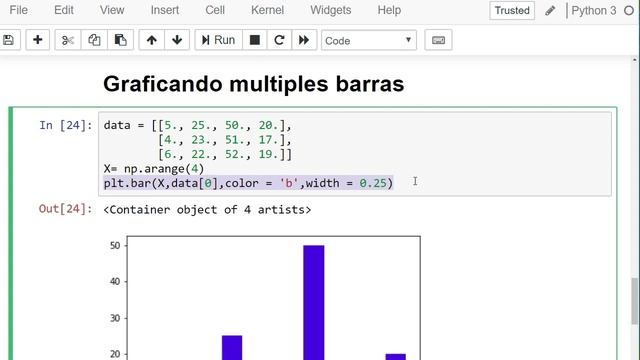The image size is (640, 360).
Task: Open the File menu
Action: [x=18, y=10]
